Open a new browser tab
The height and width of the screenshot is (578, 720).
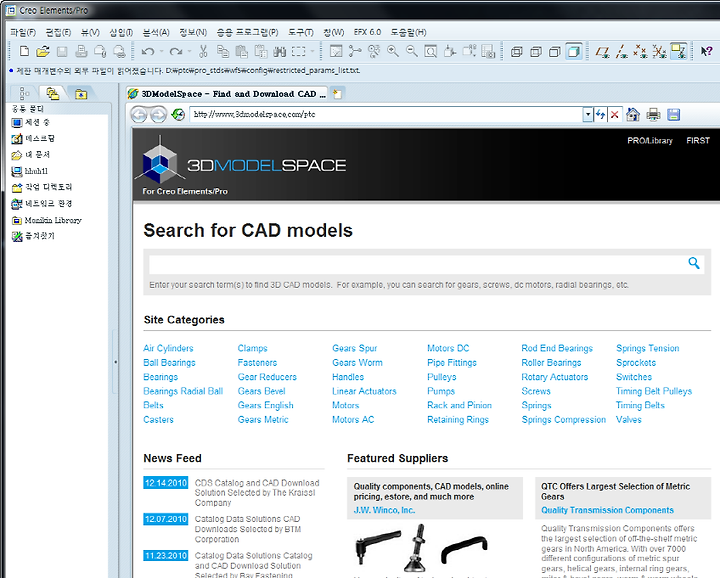pos(338,94)
